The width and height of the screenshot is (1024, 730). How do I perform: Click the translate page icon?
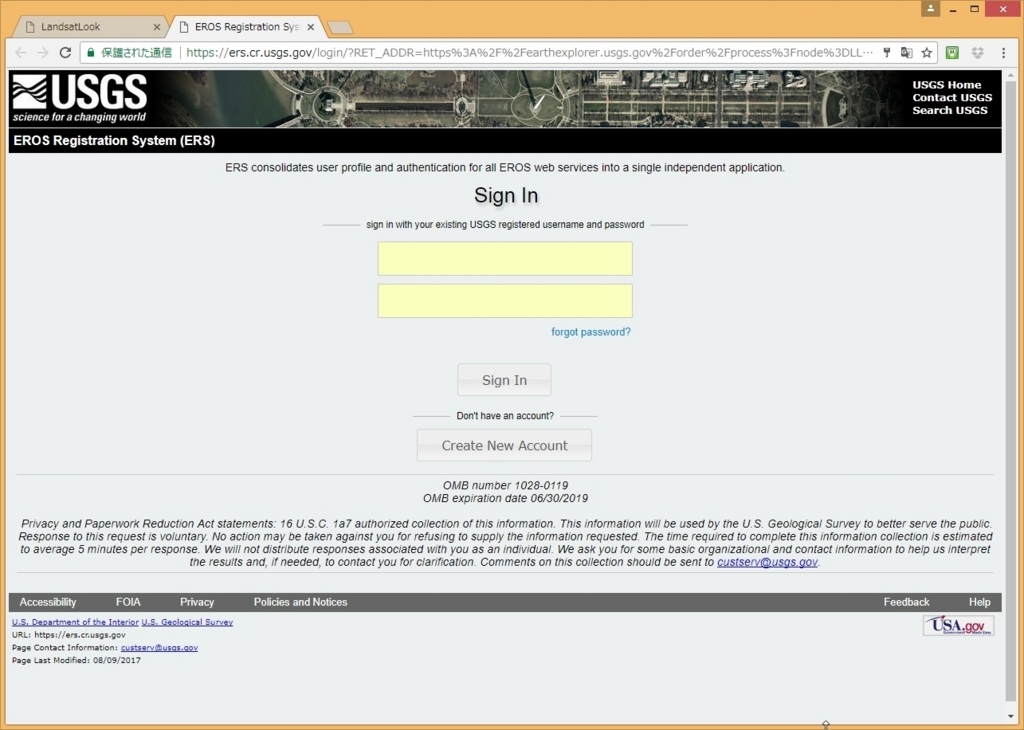point(906,53)
